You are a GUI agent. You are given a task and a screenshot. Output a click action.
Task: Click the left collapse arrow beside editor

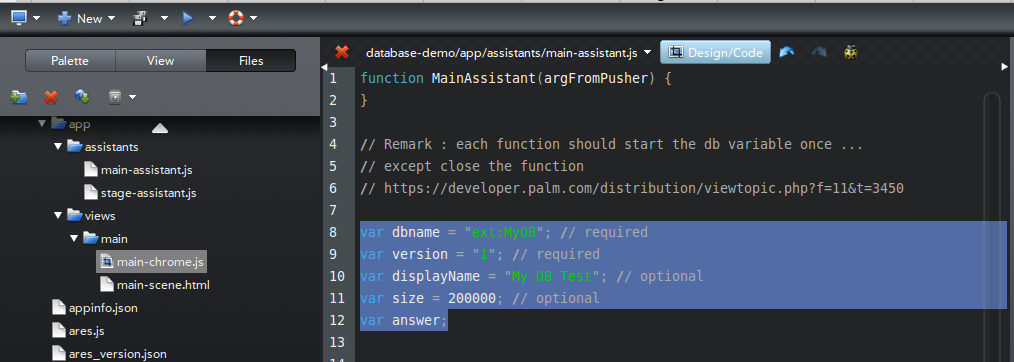click(x=324, y=67)
